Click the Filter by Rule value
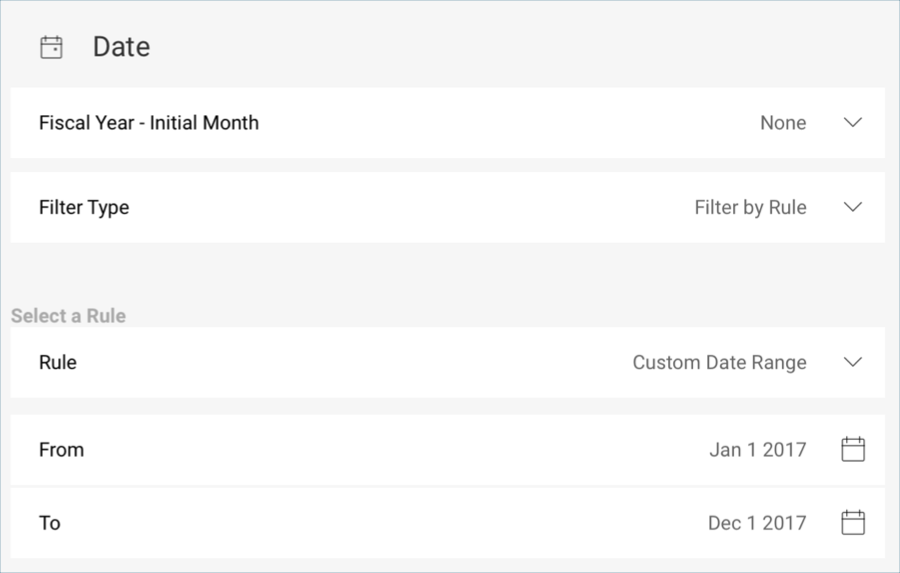This screenshot has height=573, width=900. [750, 207]
